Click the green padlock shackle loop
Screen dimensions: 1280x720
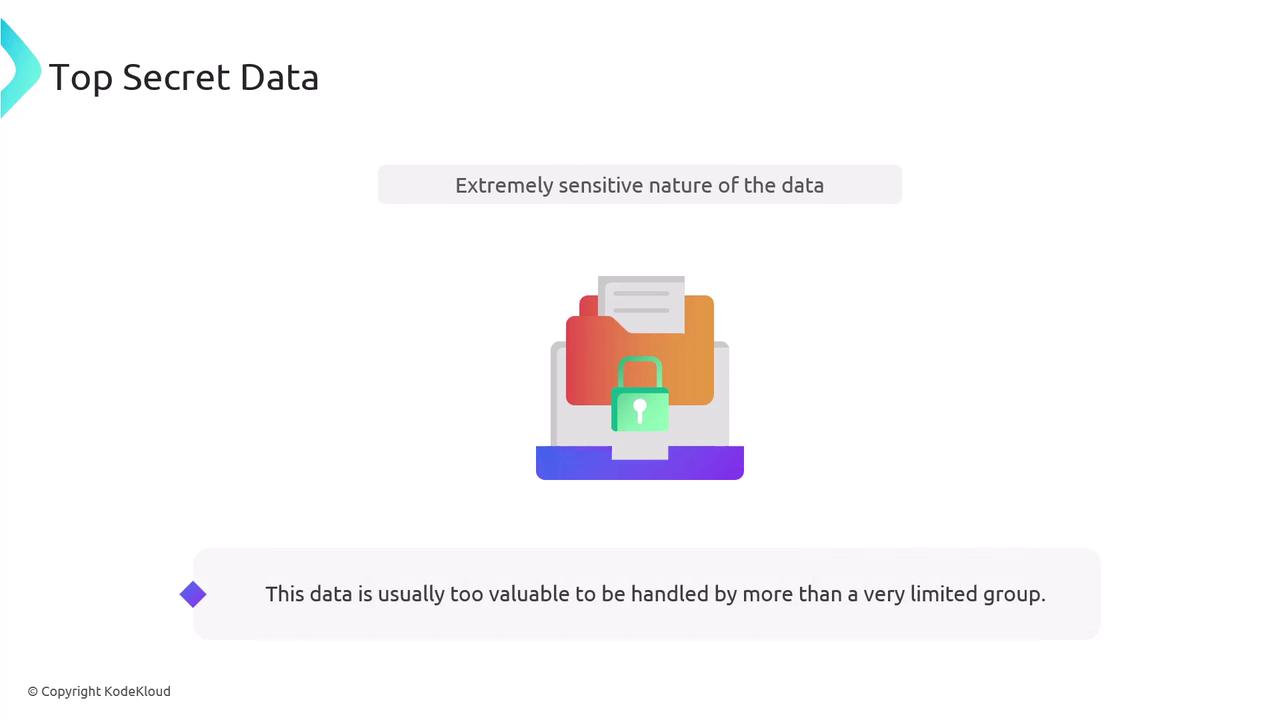click(640, 370)
